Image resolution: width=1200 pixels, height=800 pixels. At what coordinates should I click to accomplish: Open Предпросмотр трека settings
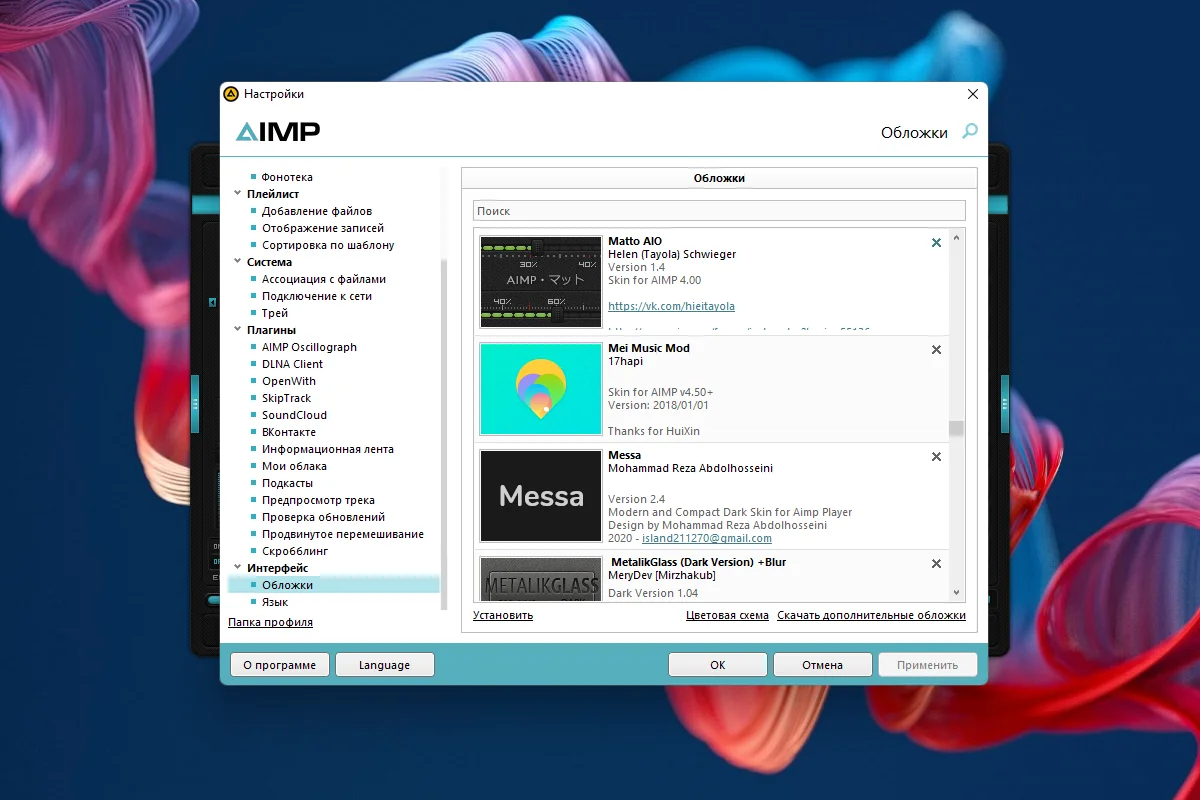click(x=318, y=500)
